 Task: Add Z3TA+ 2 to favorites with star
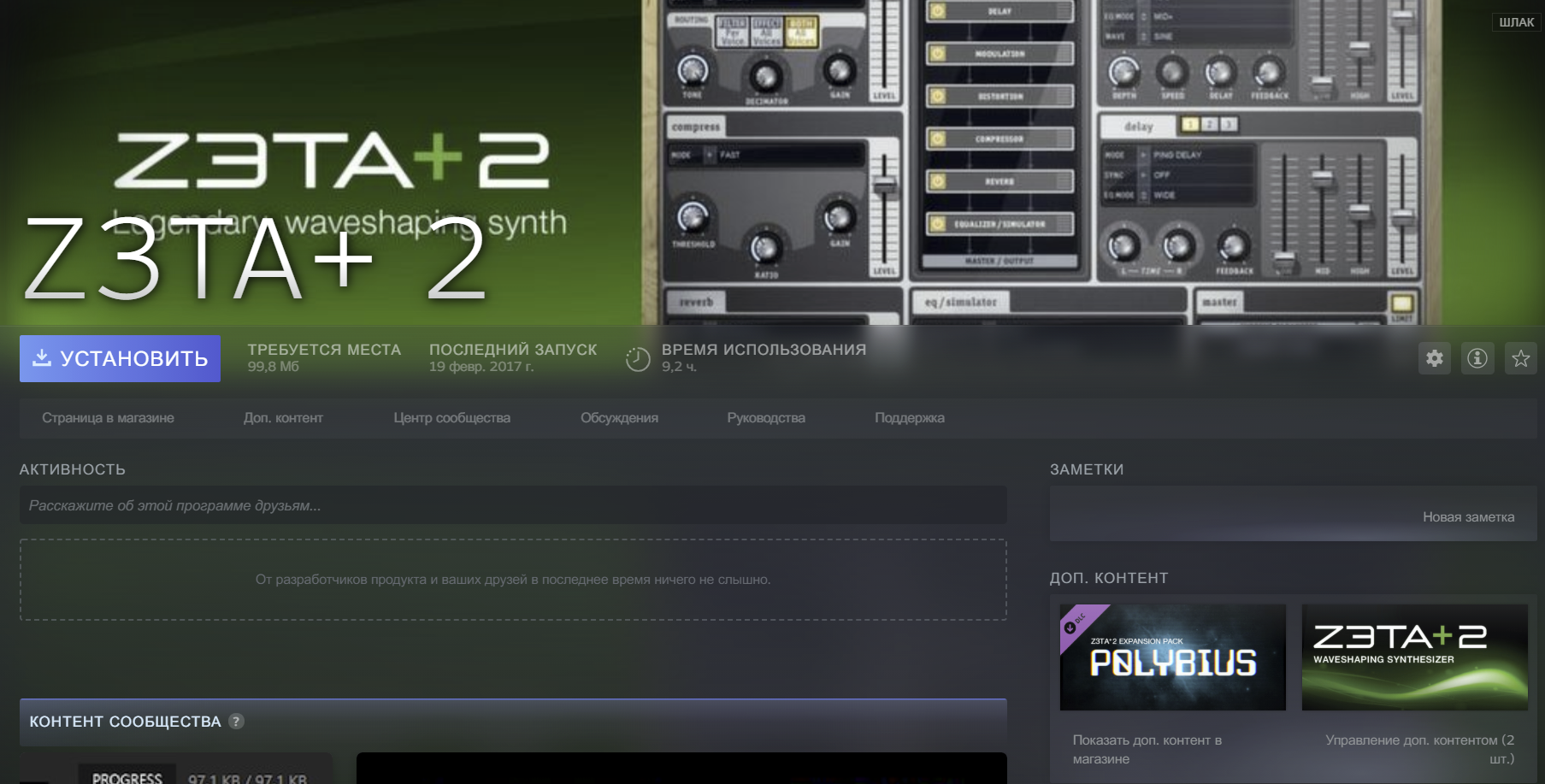tap(1521, 358)
